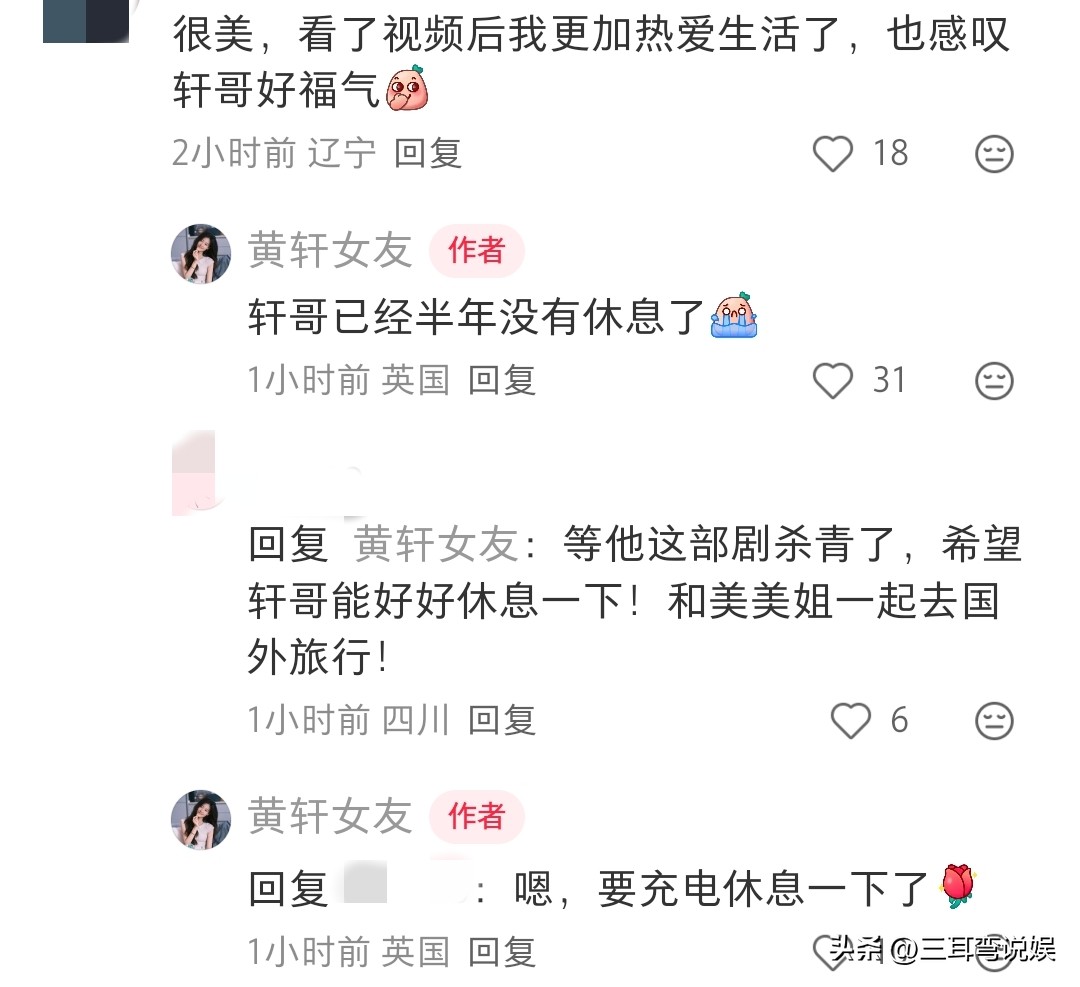
Task: Open the first 黄轩女友 username
Action: [330, 250]
